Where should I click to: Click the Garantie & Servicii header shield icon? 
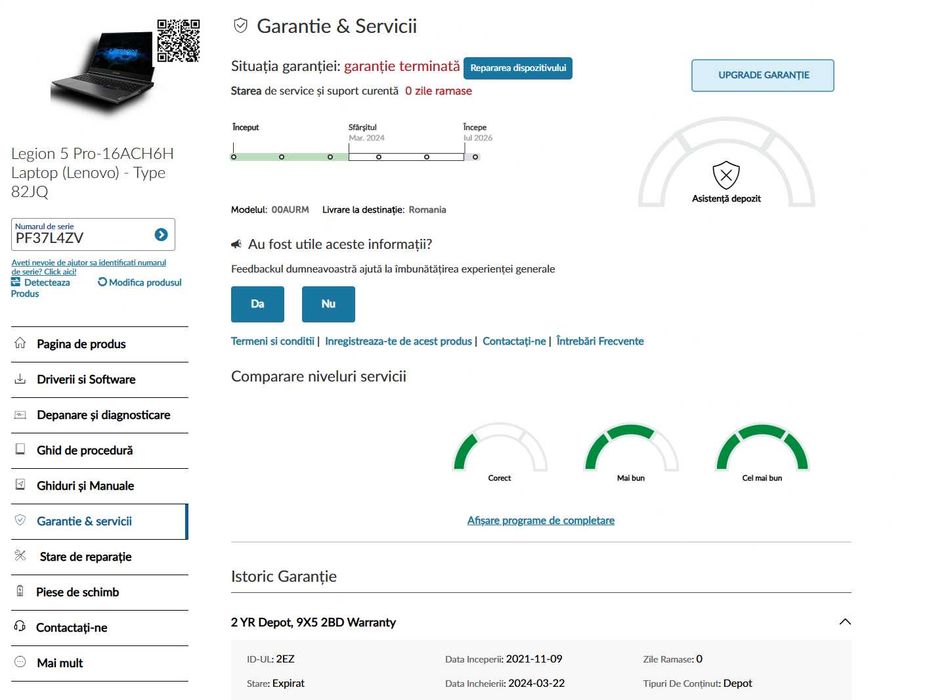coord(240,26)
